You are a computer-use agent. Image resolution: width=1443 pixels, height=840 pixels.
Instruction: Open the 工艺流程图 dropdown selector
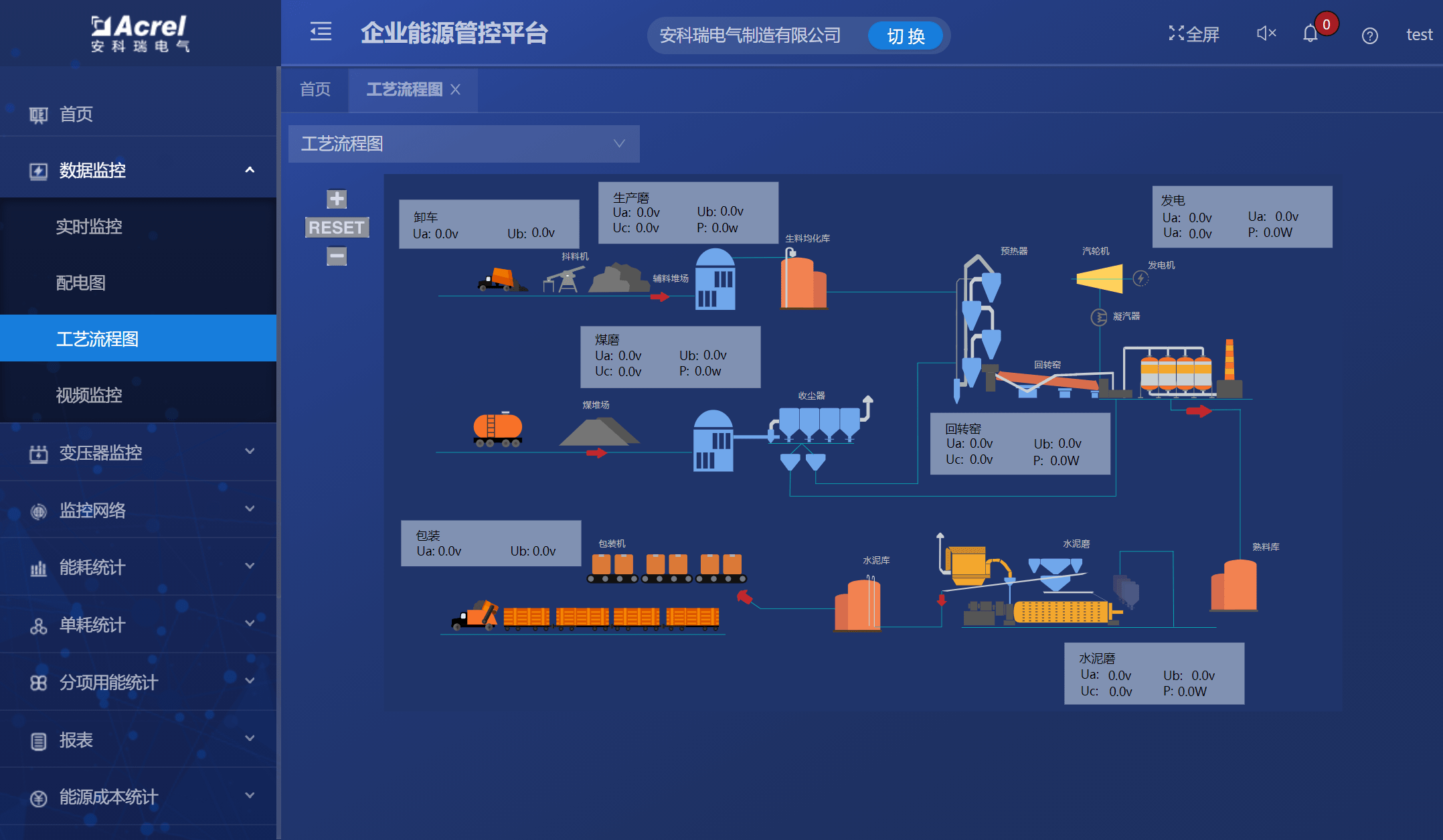click(x=464, y=144)
